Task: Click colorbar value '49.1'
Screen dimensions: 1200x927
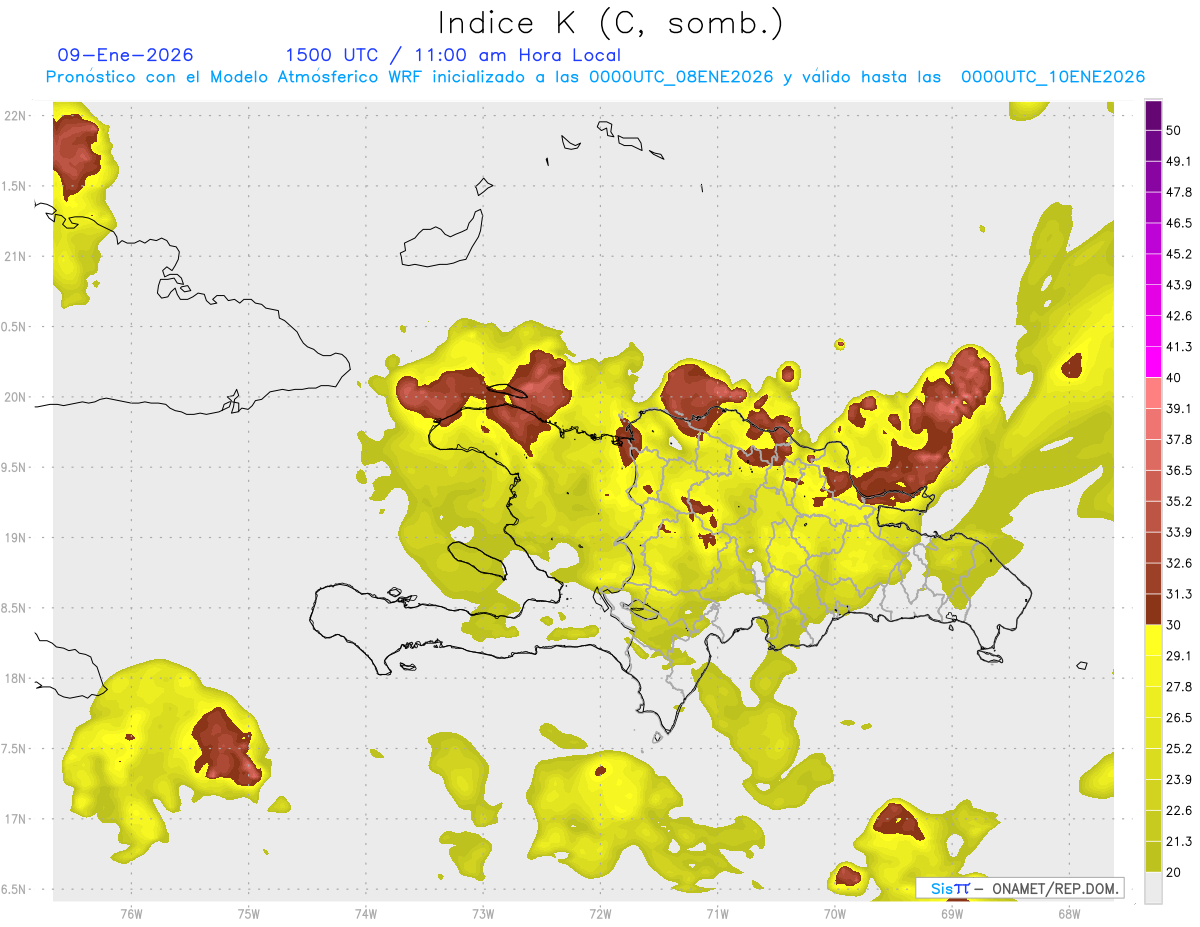Action: coord(1179,162)
